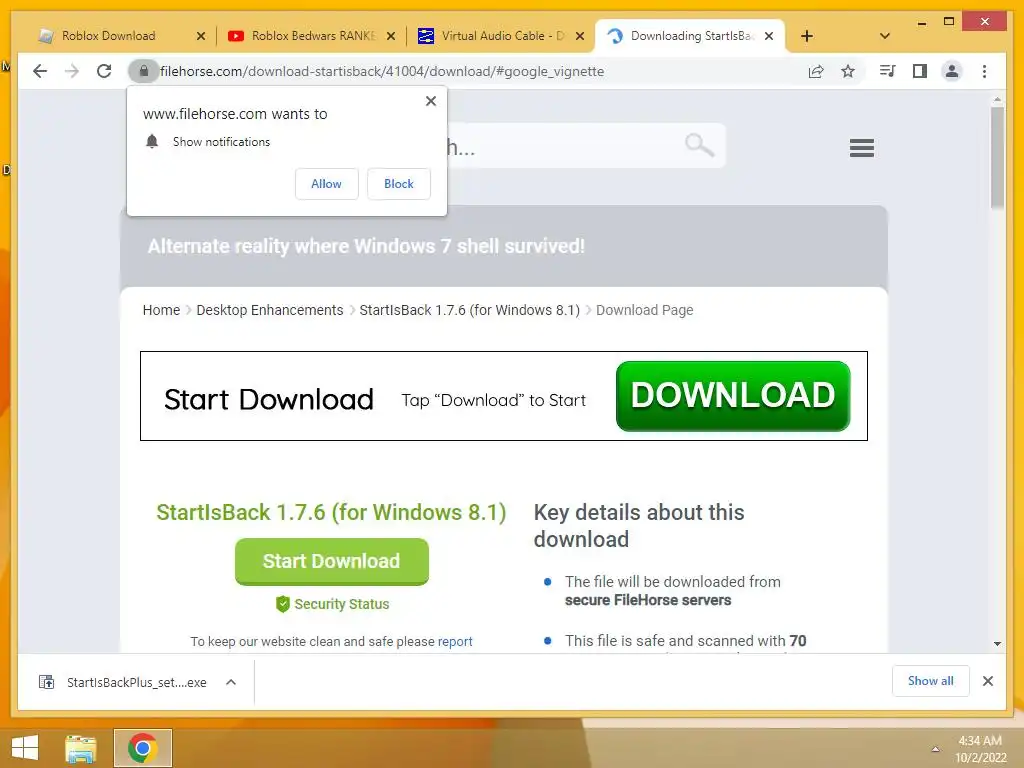Open the Windows Start button
This screenshot has height=768, width=1024.
pos(25,748)
